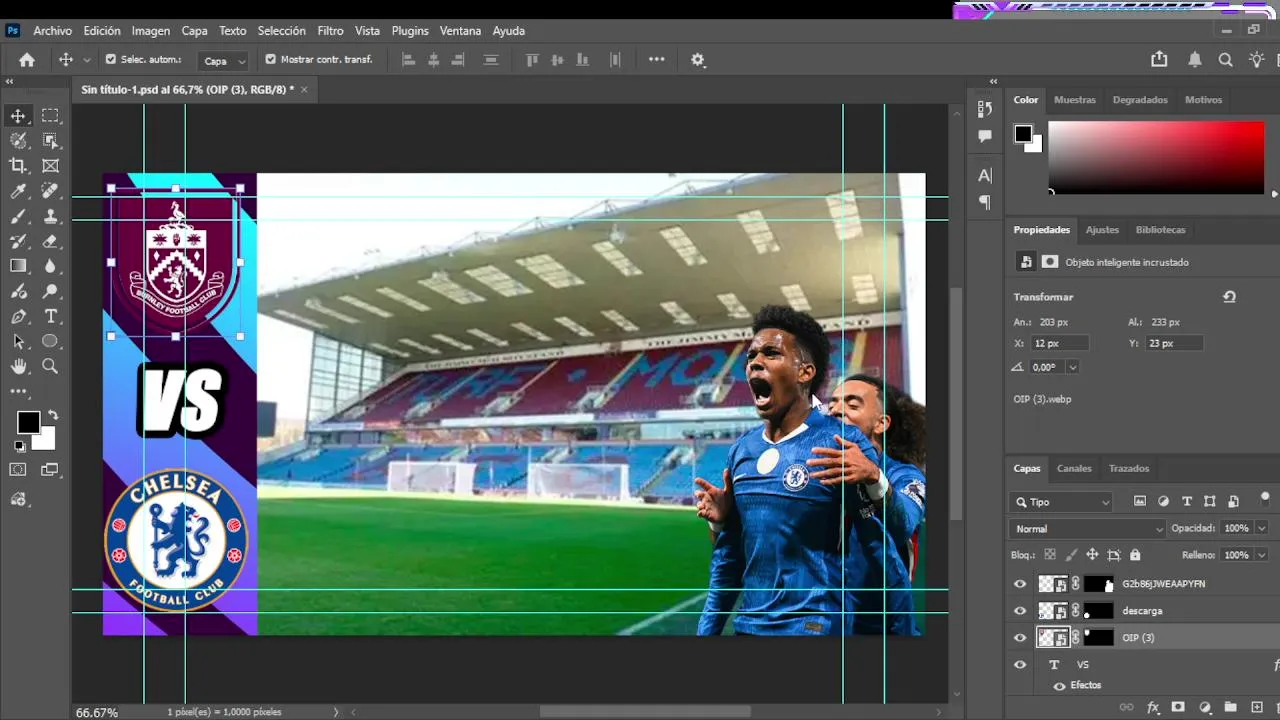Reset the transform in Properties panel

[x=1229, y=297]
